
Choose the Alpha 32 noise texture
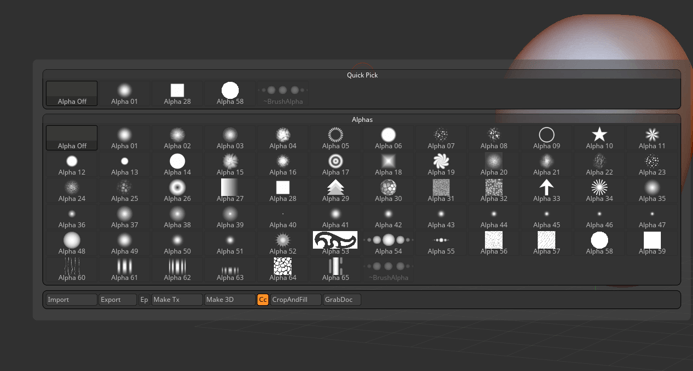click(494, 191)
